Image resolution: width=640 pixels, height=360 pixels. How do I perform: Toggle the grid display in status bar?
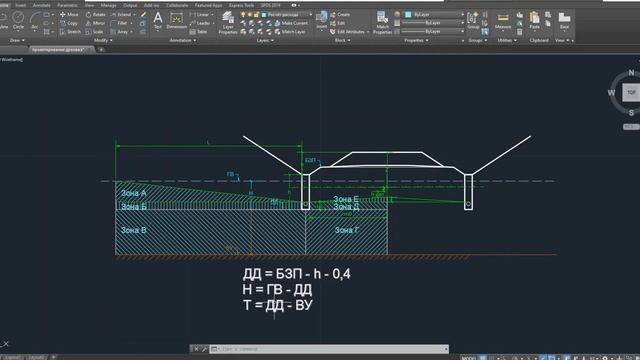pyautogui.click(x=483, y=358)
